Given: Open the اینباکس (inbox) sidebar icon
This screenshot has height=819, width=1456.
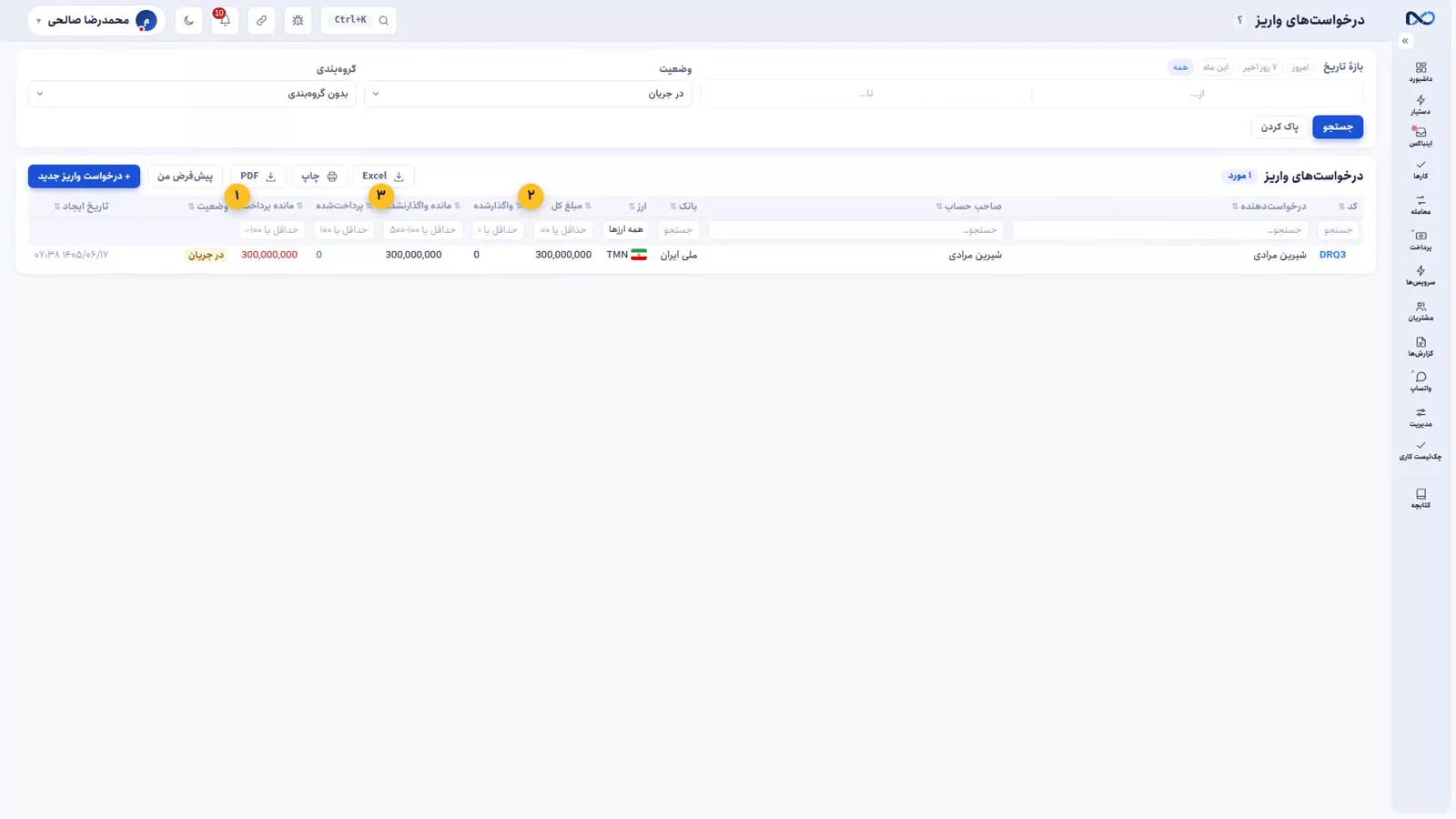Looking at the screenshot, I should 1421,136.
